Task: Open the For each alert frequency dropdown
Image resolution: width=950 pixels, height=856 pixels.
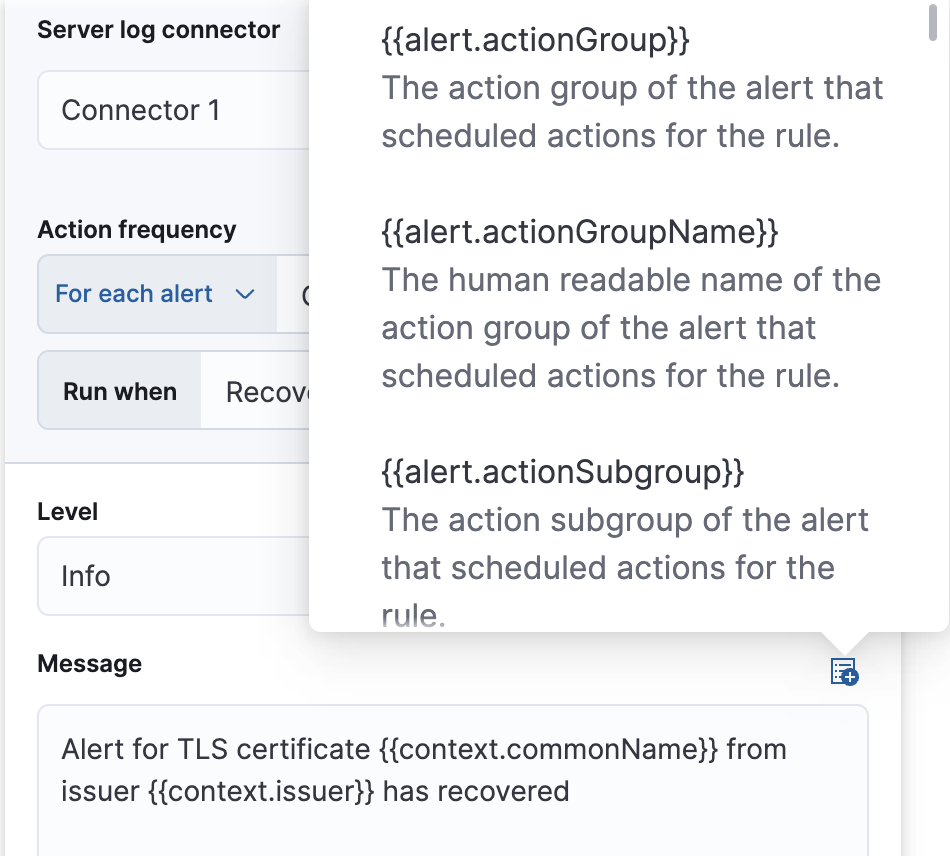Action: coord(155,294)
